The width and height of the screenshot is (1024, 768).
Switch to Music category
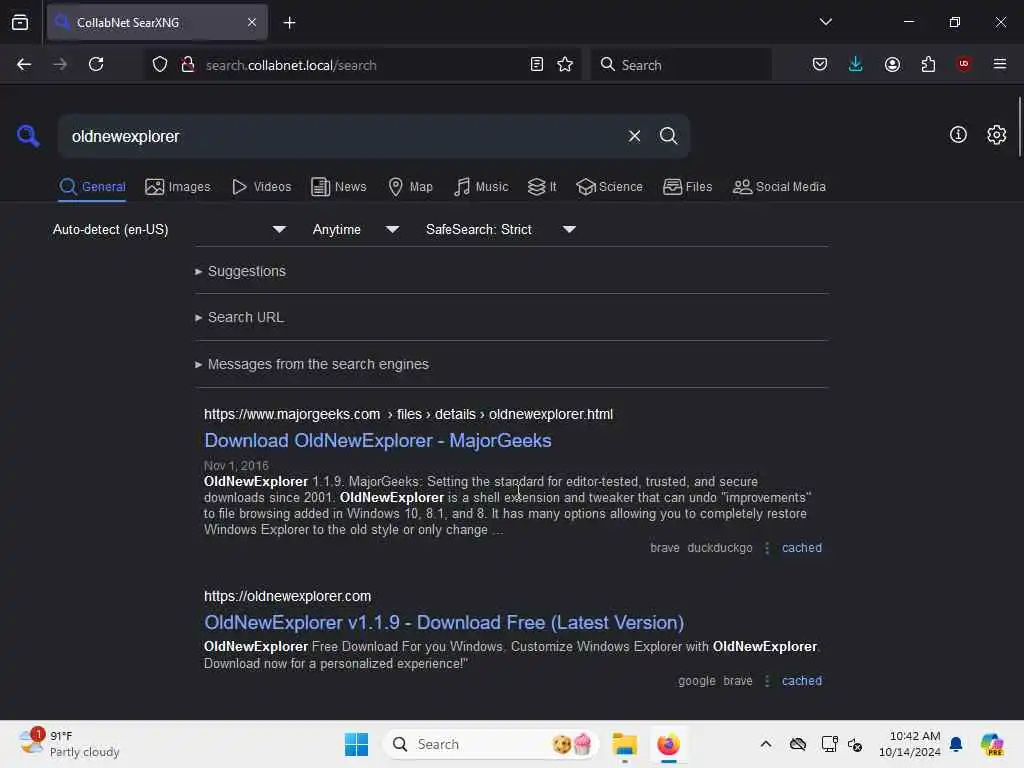click(481, 187)
